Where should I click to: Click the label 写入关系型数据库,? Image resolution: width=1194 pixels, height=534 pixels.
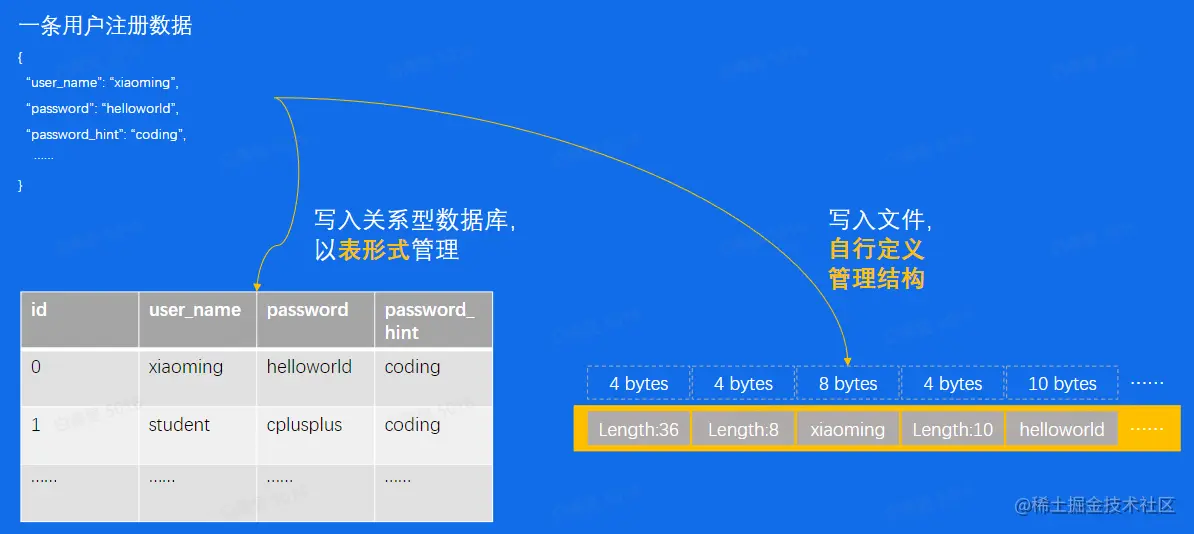coord(416,220)
